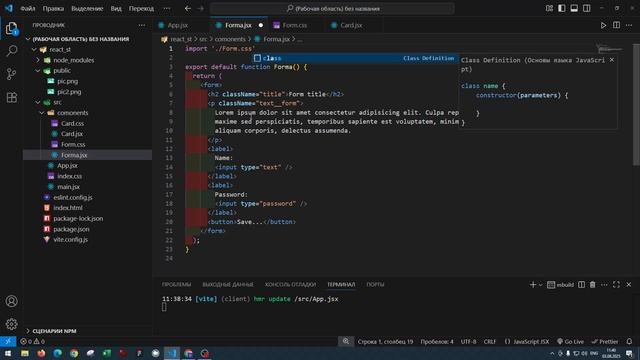Go forward with the navigation arrow

200,8
